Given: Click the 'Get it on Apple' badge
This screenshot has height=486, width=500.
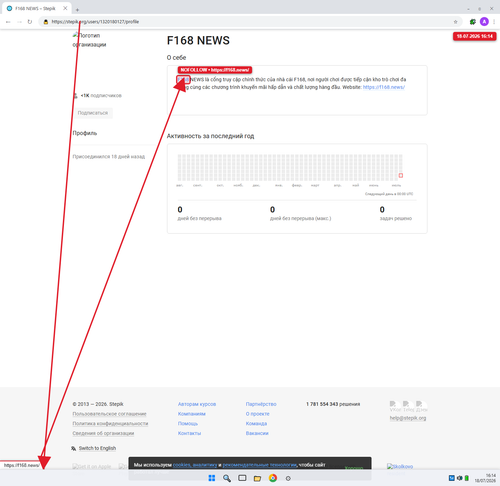Looking at the screenshot, I should pyautogui.click(x=92, y=466).
